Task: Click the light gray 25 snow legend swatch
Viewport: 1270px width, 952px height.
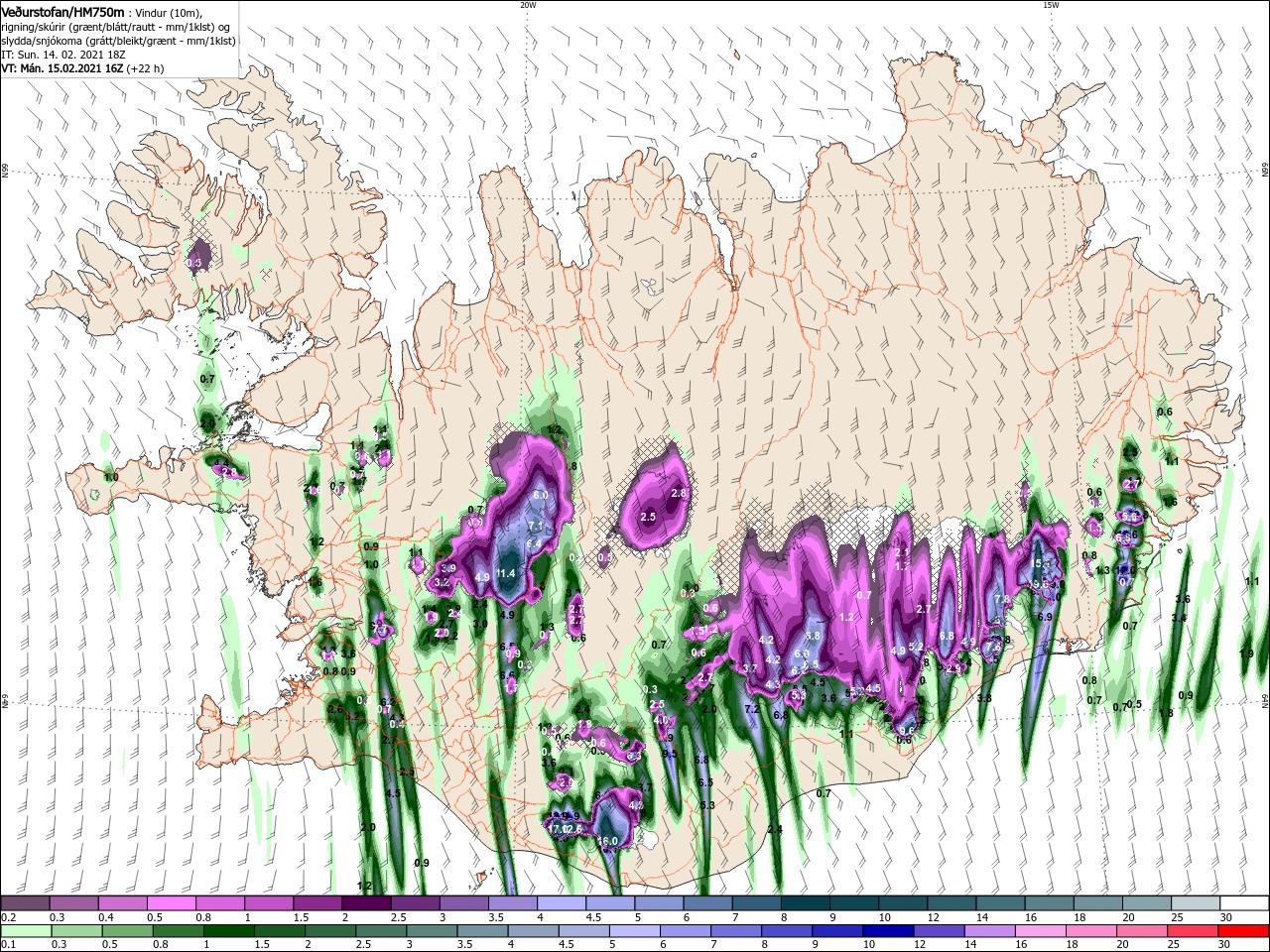Action: click(1196, 903)
